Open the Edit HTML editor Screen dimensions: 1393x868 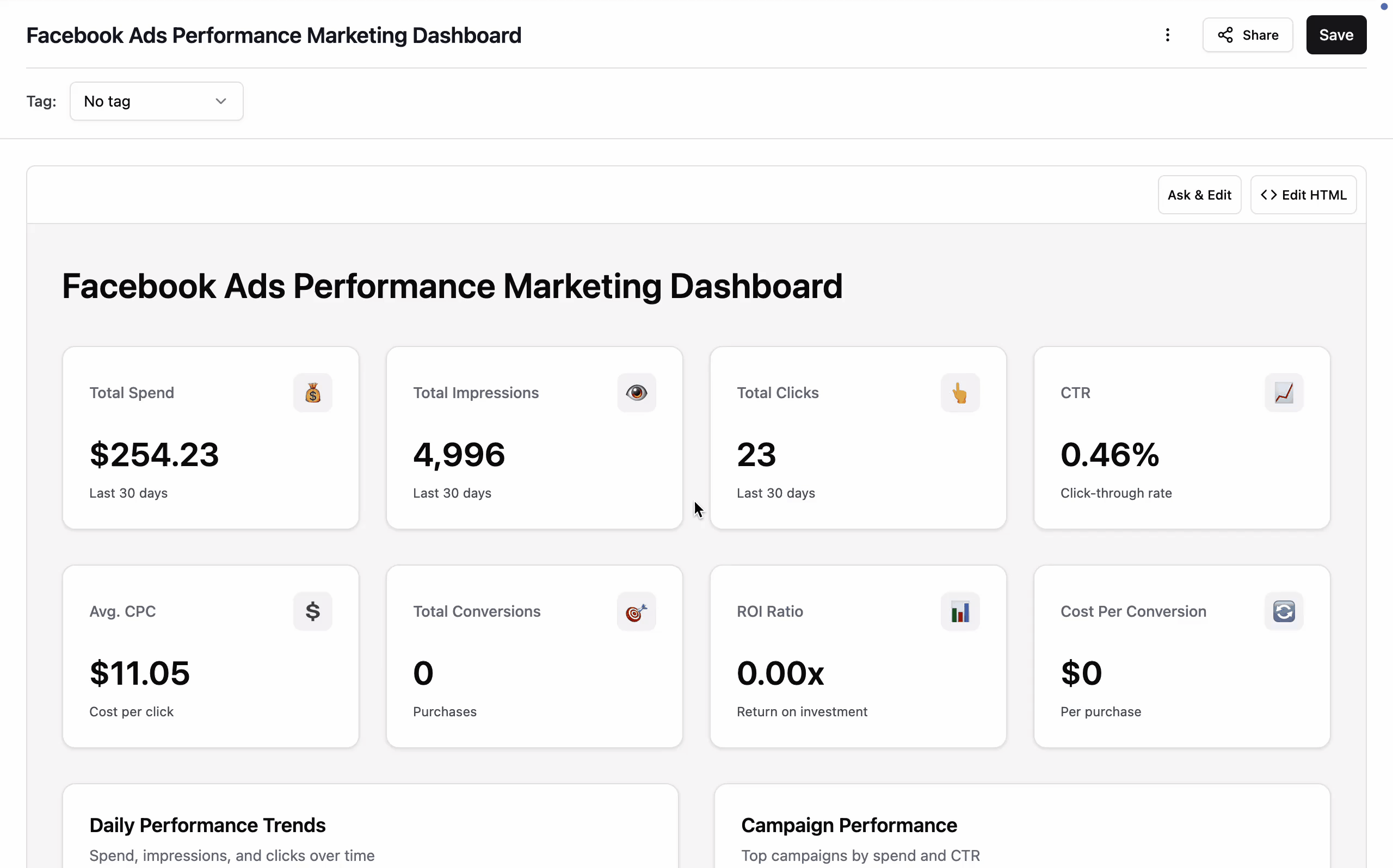[1303, 195]
